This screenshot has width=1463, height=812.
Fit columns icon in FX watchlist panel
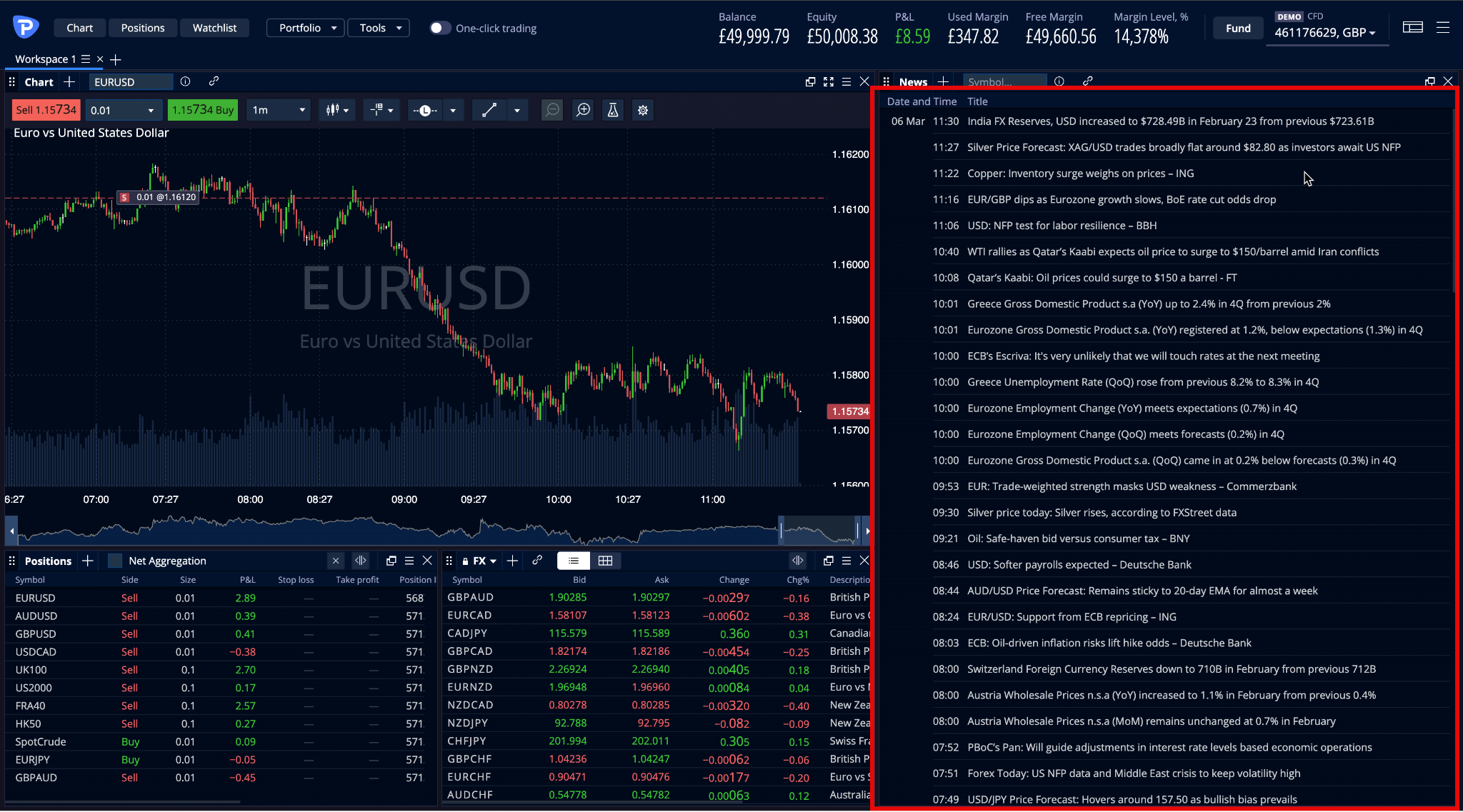(x=798, y=561)
